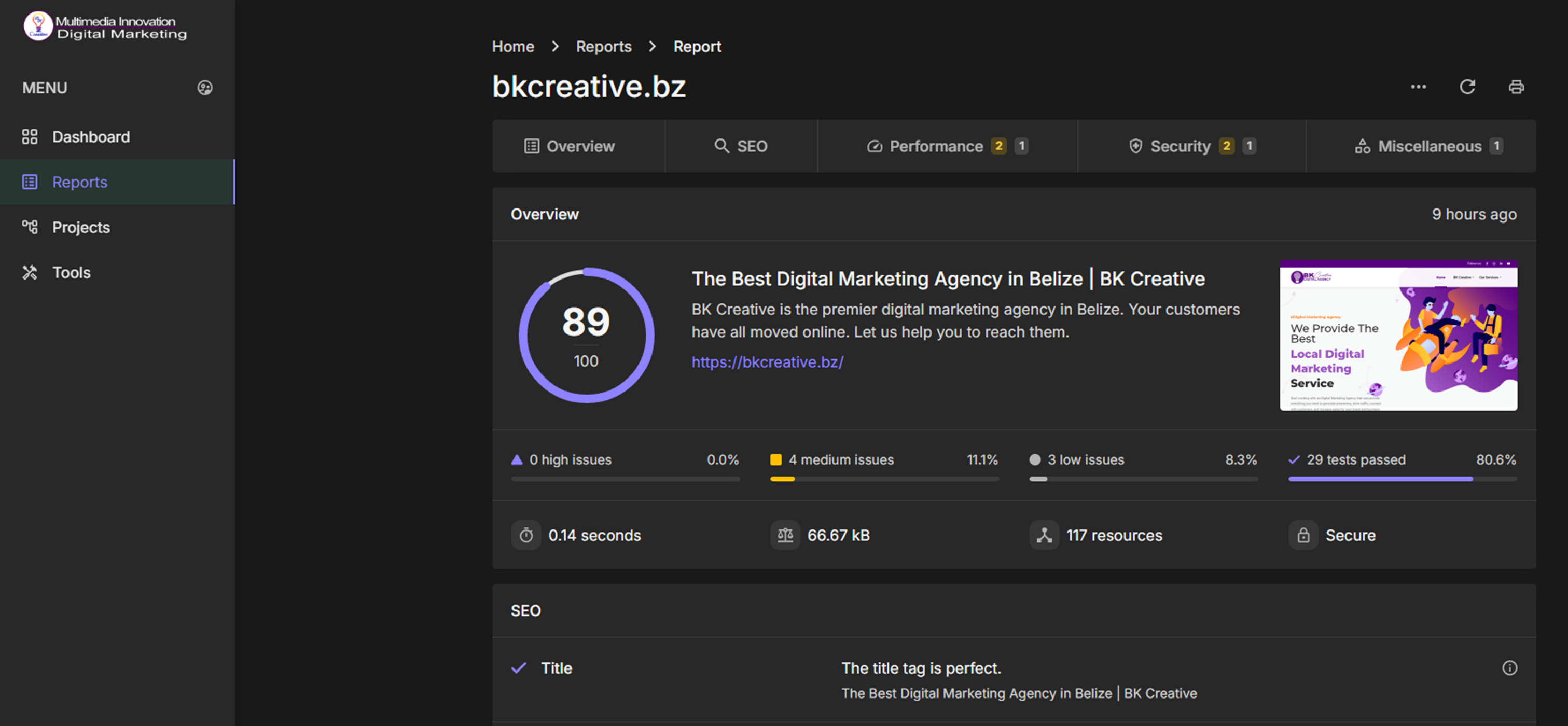This screenshot has width=1568, height=726.
Task: Go to Reports in the breadcrumb
Action: [603, 46]
